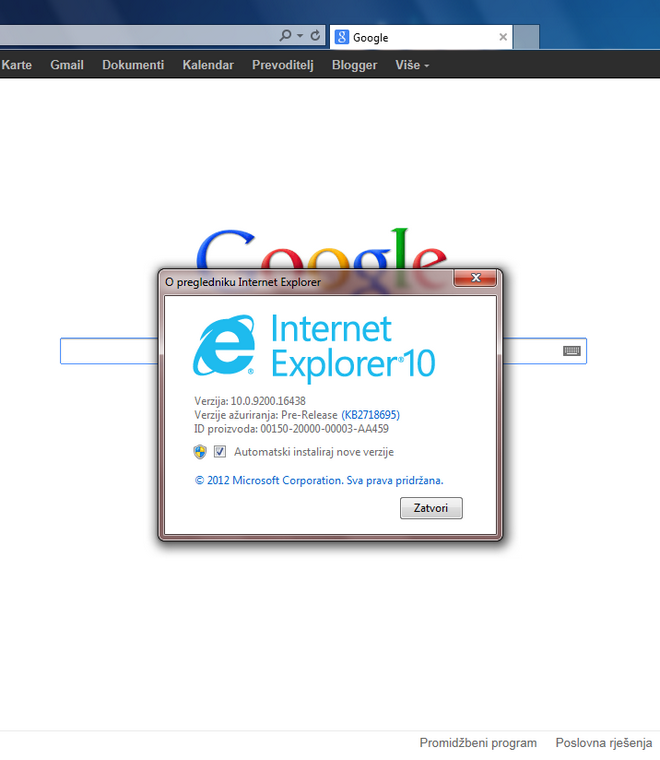This screenshot has width=660, height=760.
Task: Switch to the Google tab
Action: [x=421, y=37]
